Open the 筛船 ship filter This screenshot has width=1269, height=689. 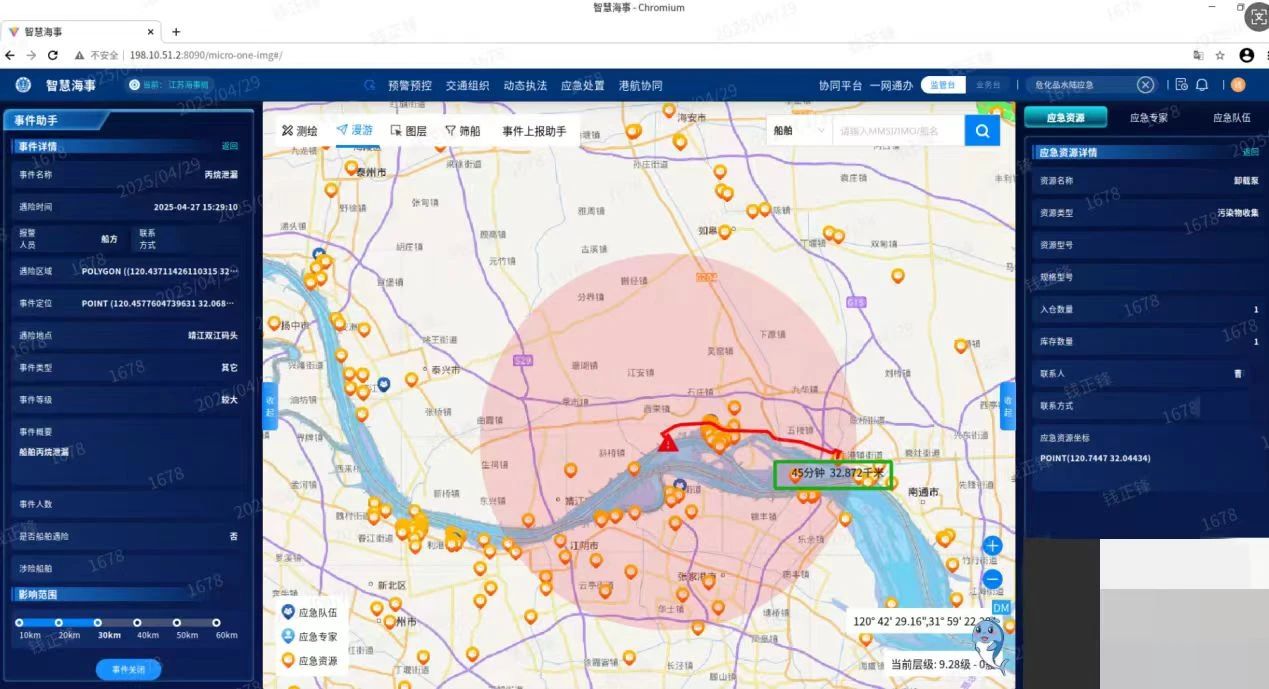462,131
